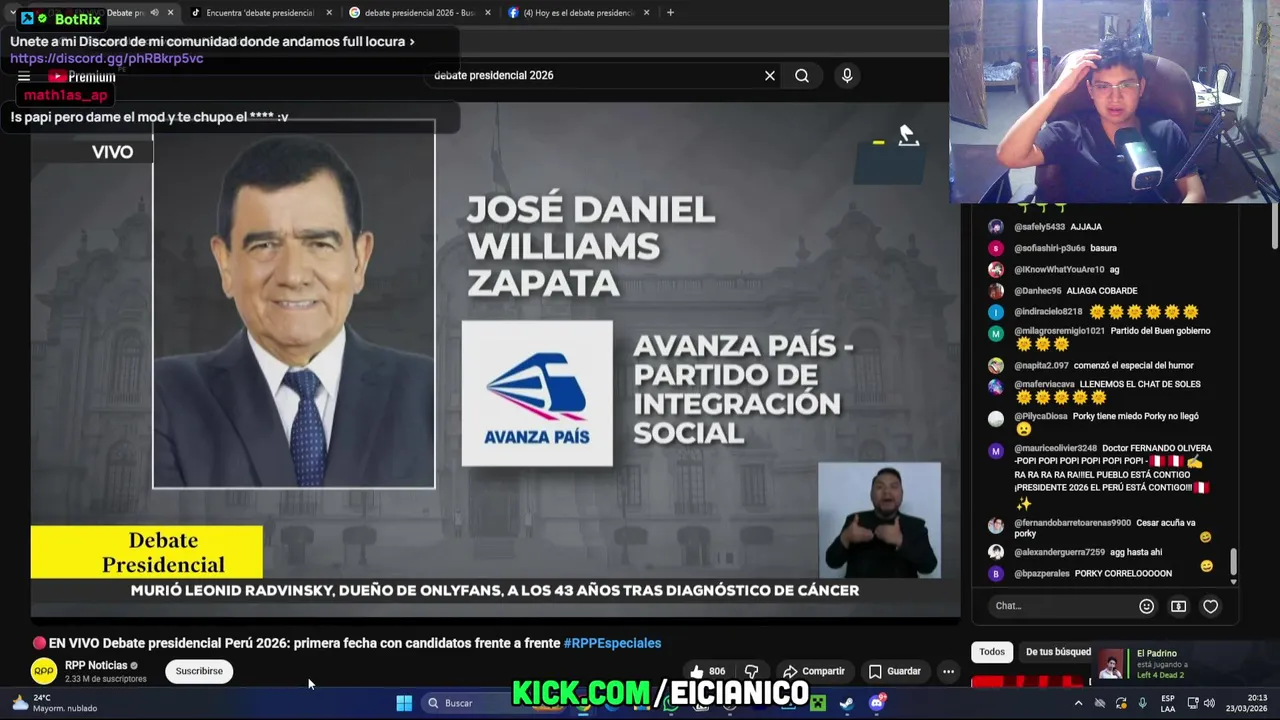Click chat username @indiracielo8218
The image size is (1280, 720).
coord(1048,312)
